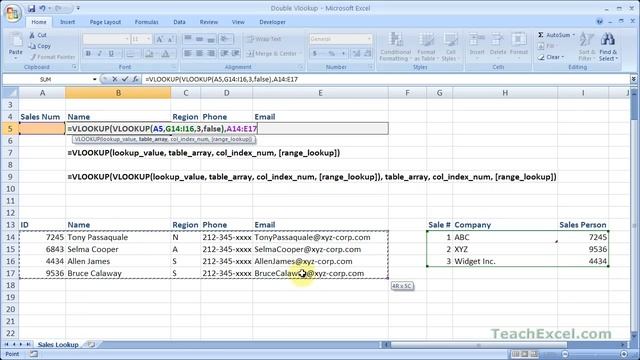Open the font name dropdown
The height and width of the screenshot is (360, 640).
tap(127, 39)
